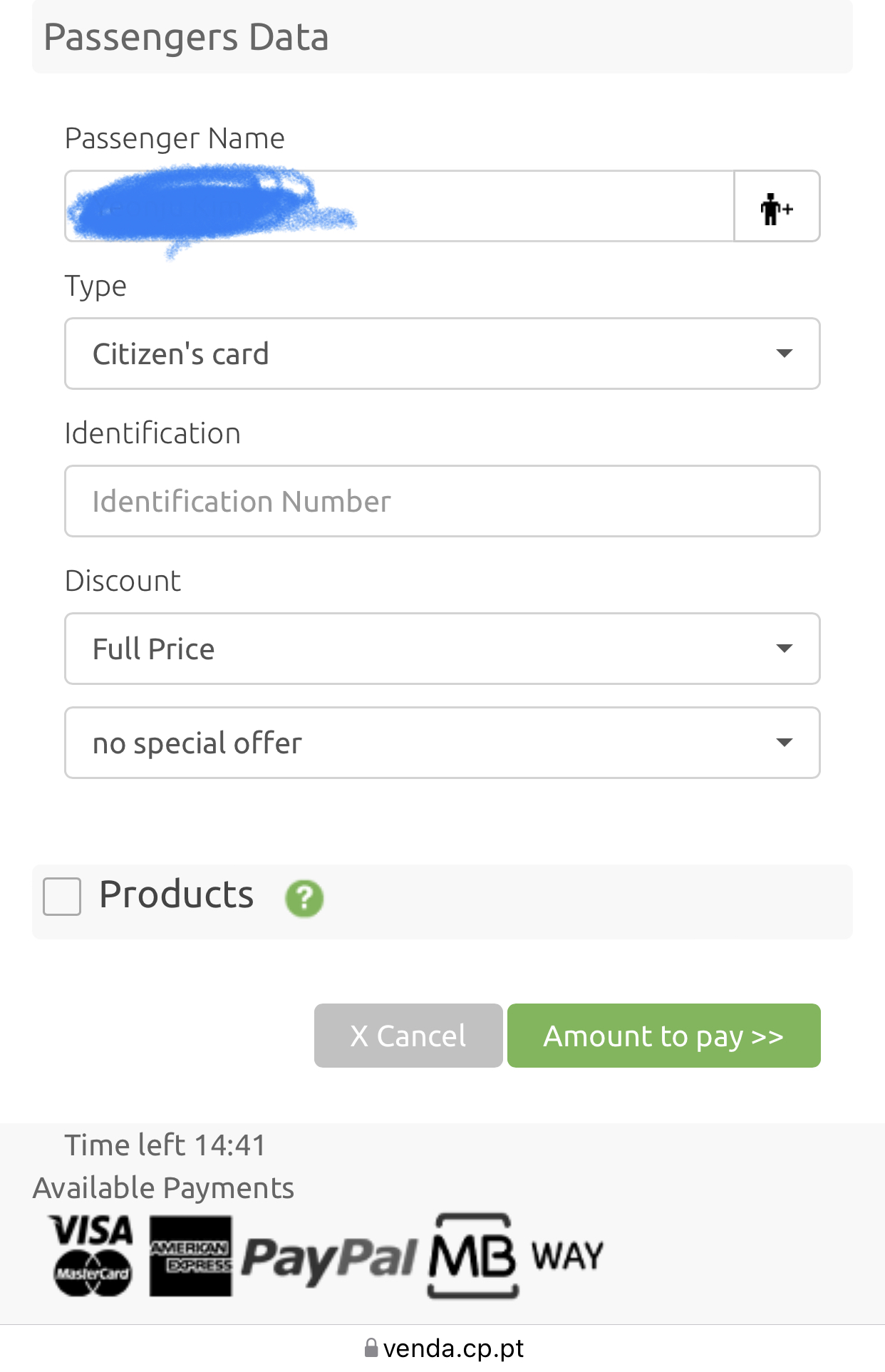Click the Visa logo
The width and height of the screenshot is (885, 1372).
click(91, 1231)
